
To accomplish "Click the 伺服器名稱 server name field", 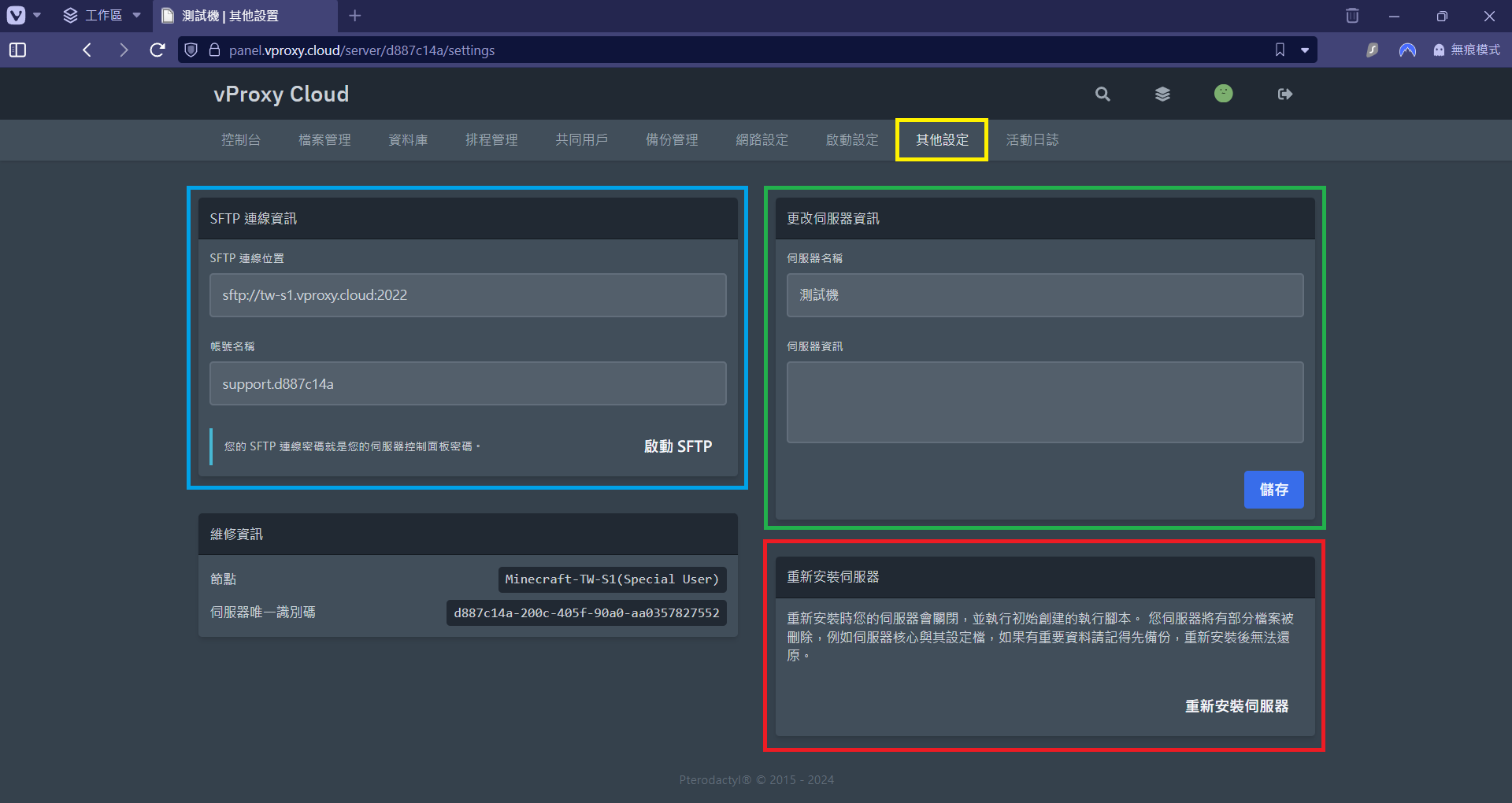I will pyautogui.click(x=1044, y=295).
